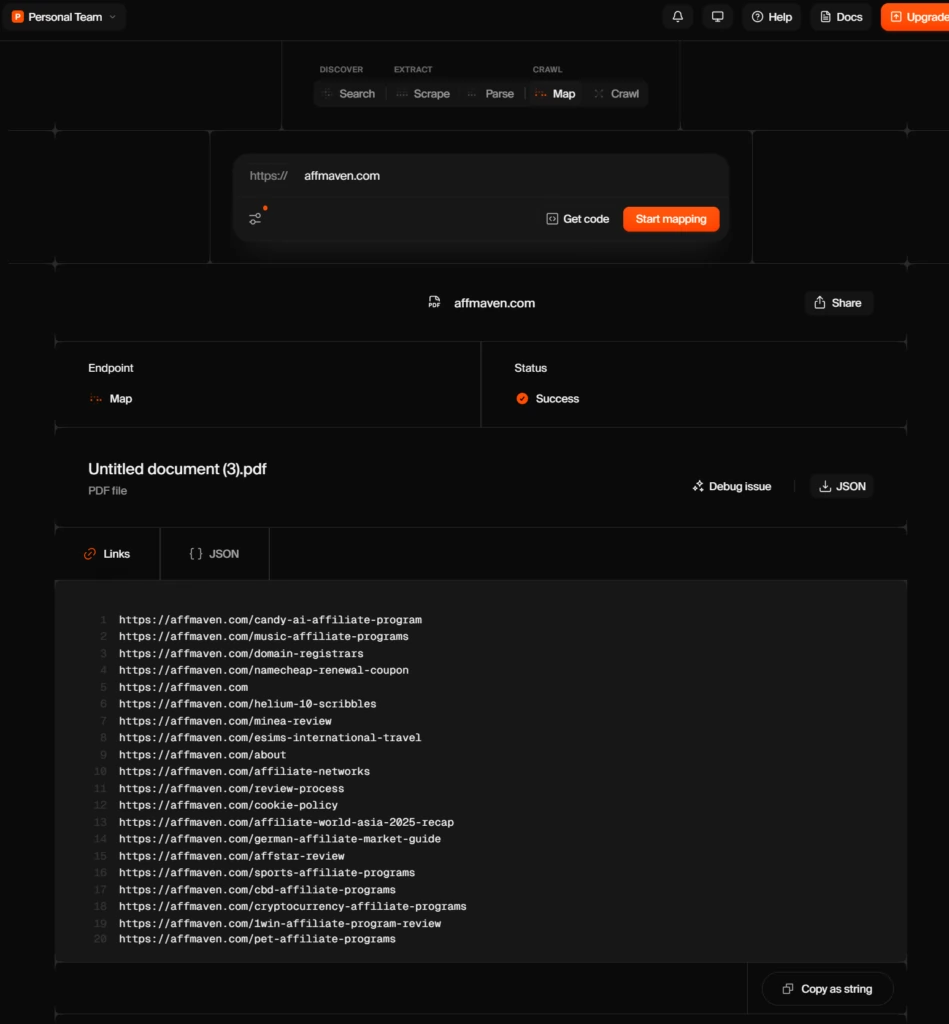Click the monitor display icon
Image resolution: width=949 pixels, height=1024 pixels.
tap(717, 17)
